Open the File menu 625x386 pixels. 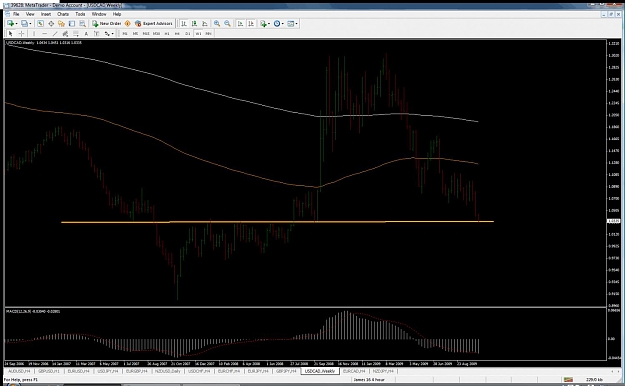(16, 14)
